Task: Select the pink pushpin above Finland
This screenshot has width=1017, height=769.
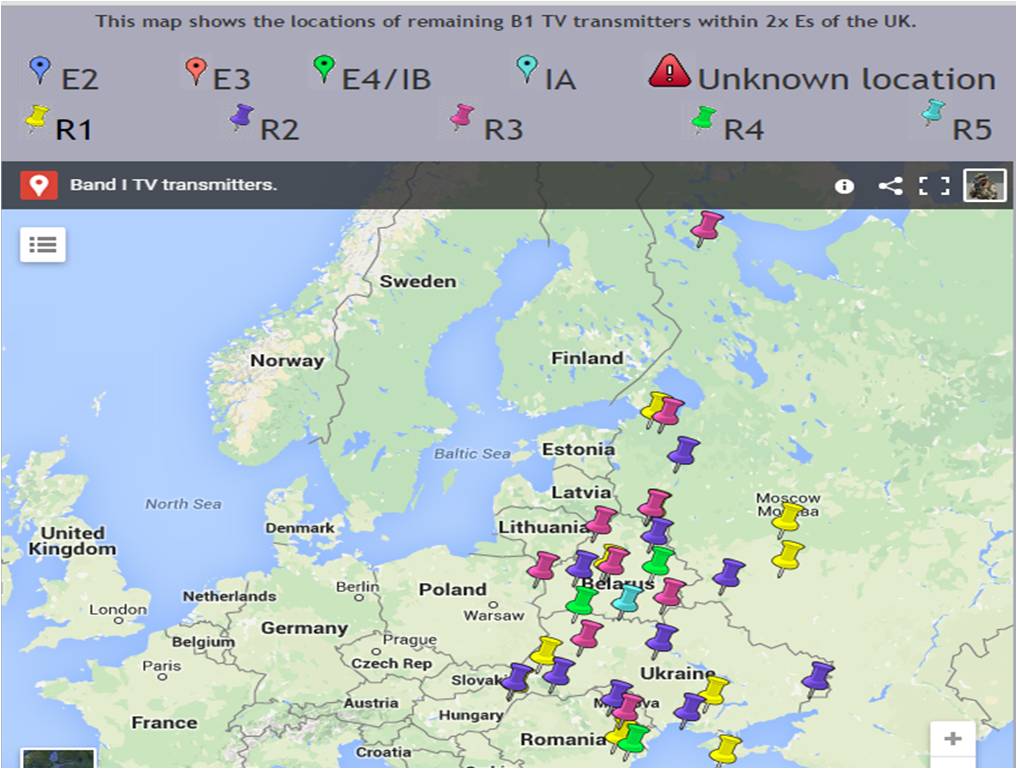Action: point(706,228)
